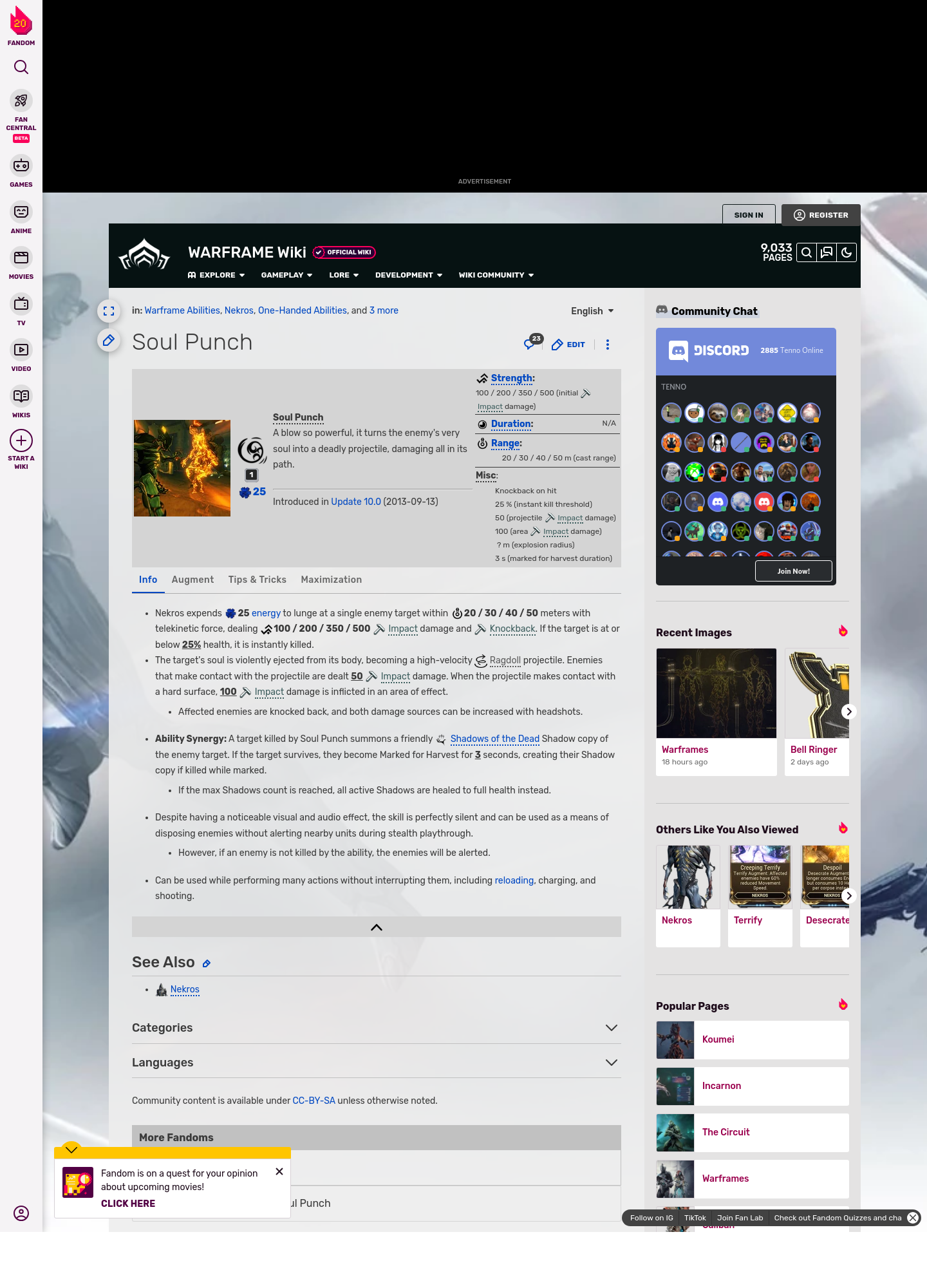Open The Circuit popular page

(x=753, y=1132)
